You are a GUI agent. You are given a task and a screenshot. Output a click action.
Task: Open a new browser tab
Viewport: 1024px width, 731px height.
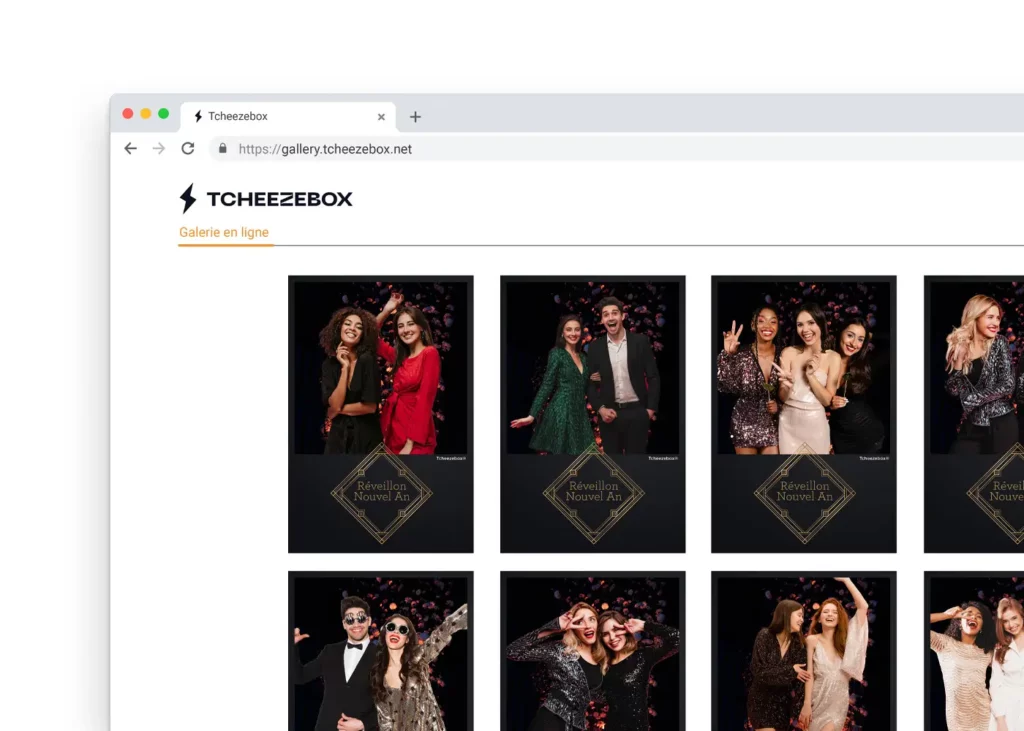click(x=415, y=117)
